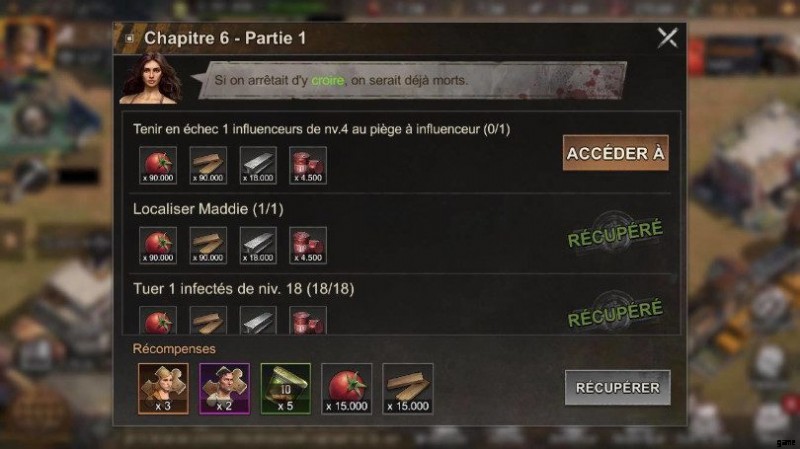Screen dimensions: 800x449
Task: Select the steel x18.000 icon in influencer quest
Action: [x=258, y=165]
